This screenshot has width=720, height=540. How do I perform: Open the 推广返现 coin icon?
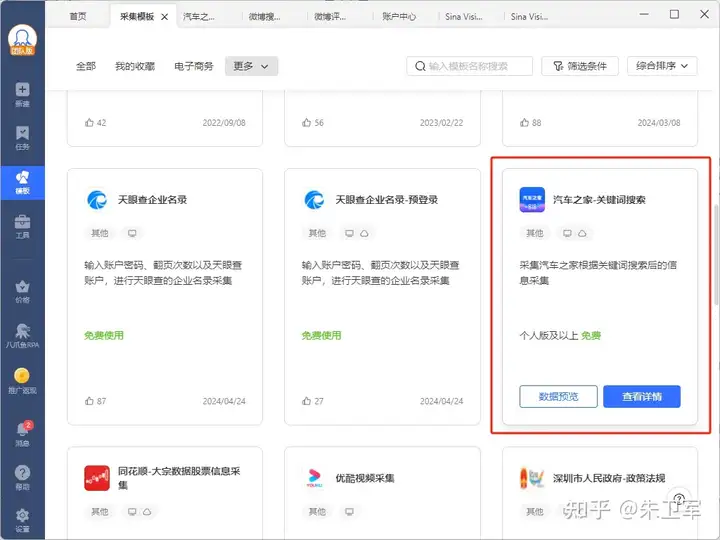(x=22, y=381)
